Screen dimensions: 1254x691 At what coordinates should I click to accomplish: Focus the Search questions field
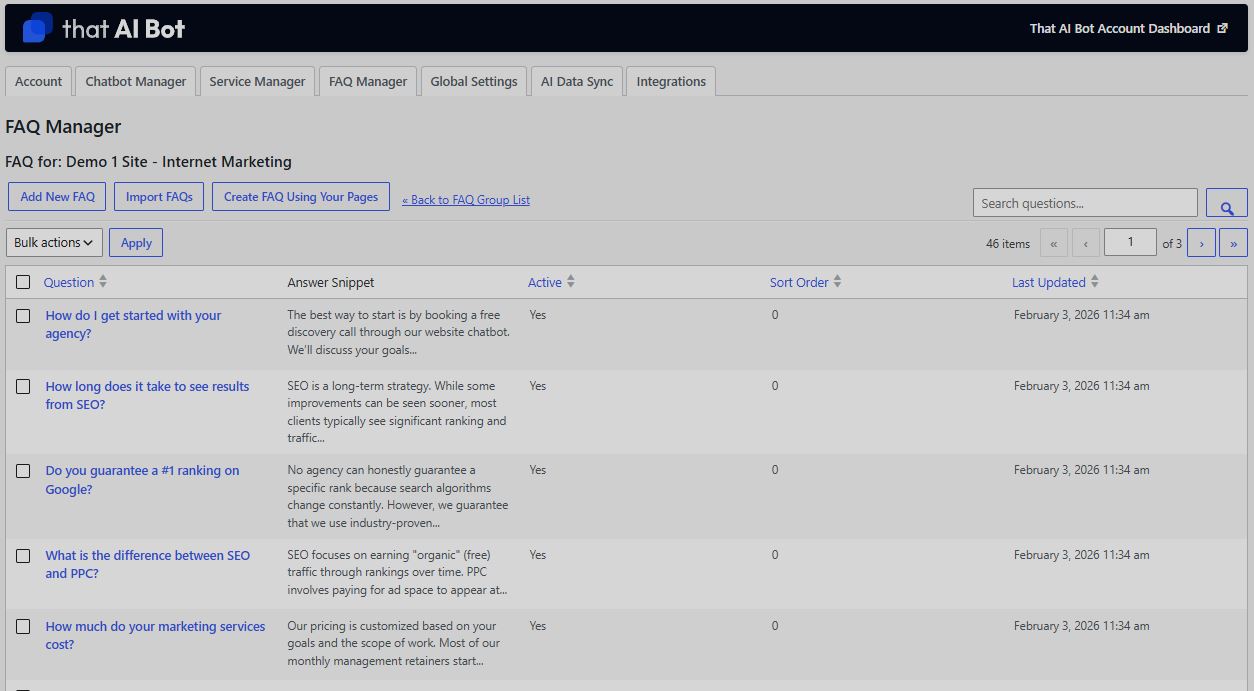1085,203
